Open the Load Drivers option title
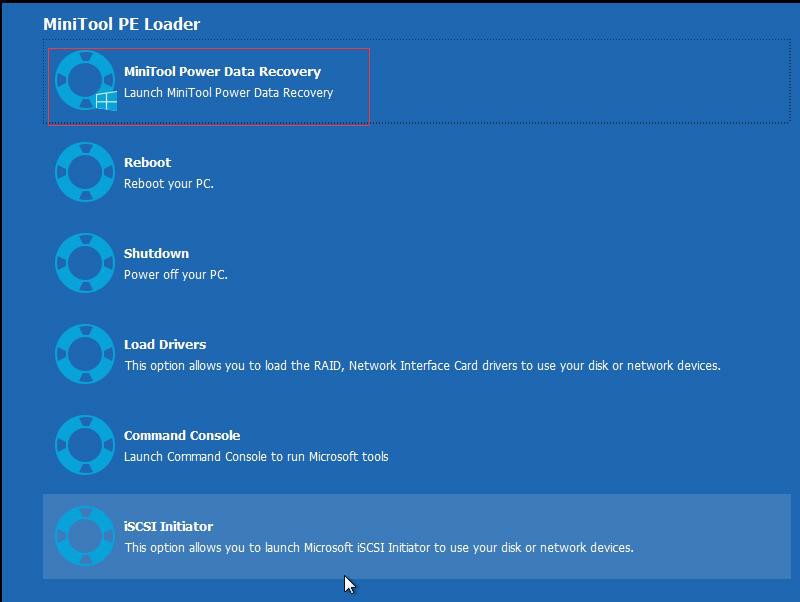This screenshot has height=602, width=800. click(x=165, y=344)
